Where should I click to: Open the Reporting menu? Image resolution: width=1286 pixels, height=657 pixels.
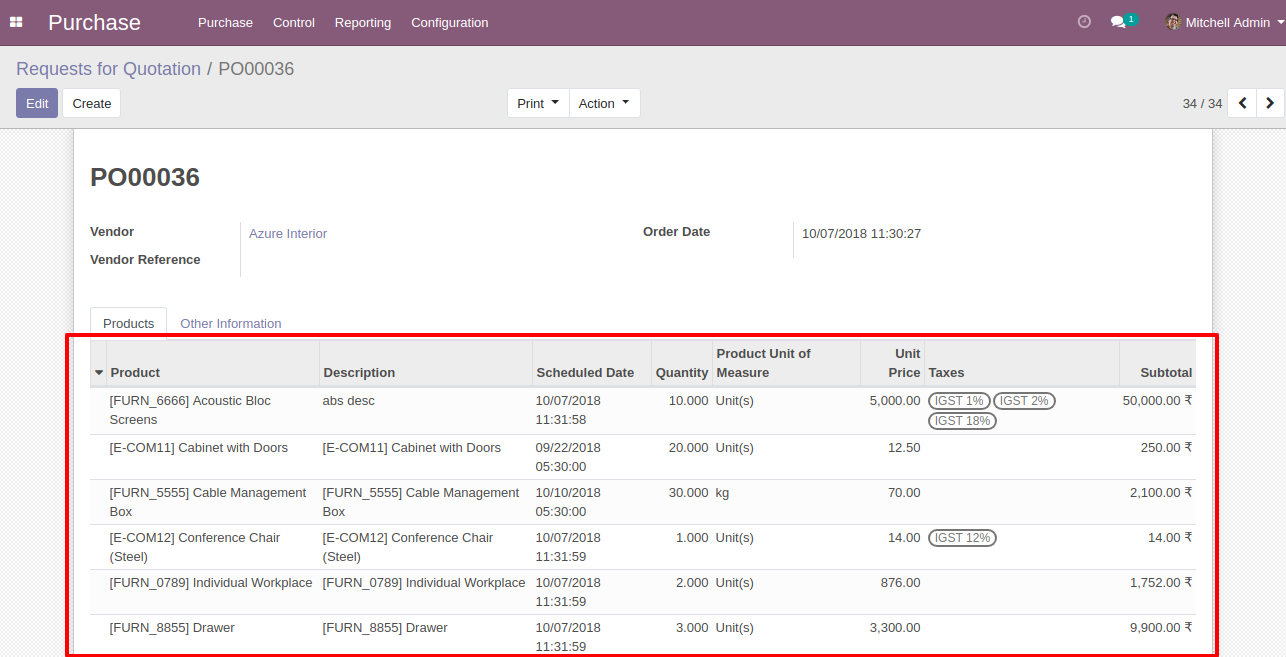pos(363,22)
